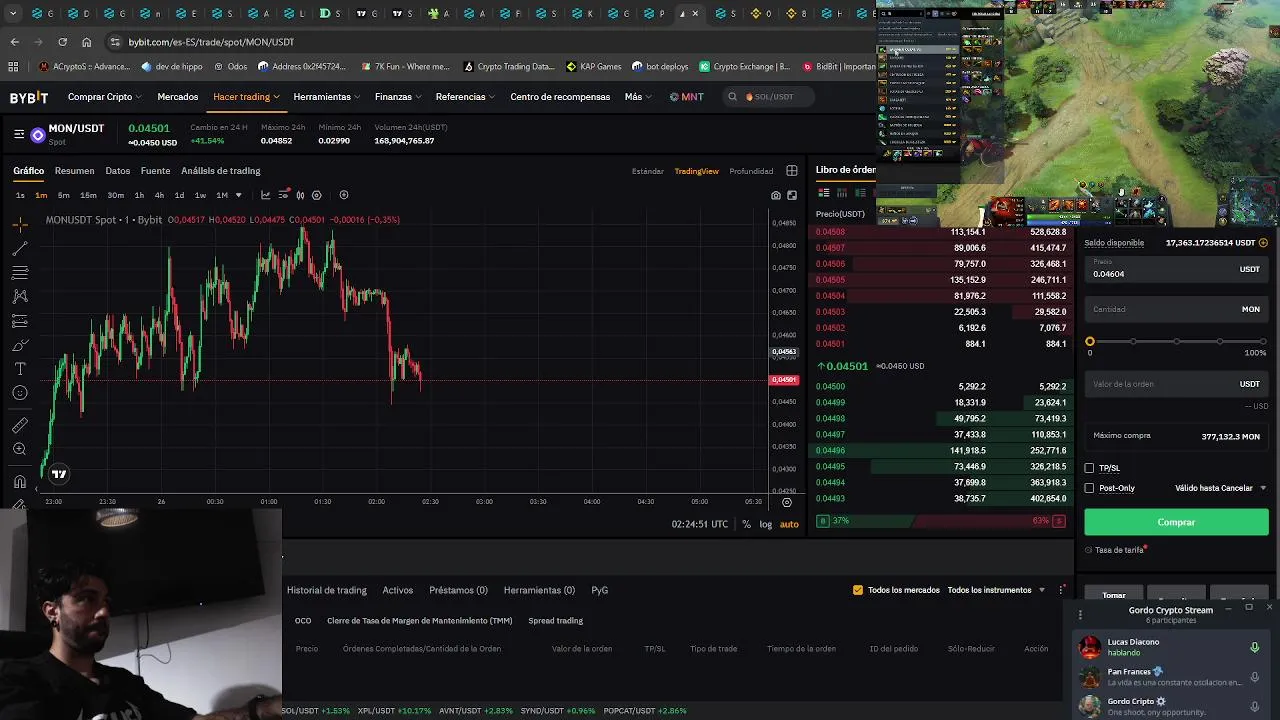This screenshot has height=720, width=1280.
Task: Toggle magnet mode in the chart sidebar
Action: (20, 481)
